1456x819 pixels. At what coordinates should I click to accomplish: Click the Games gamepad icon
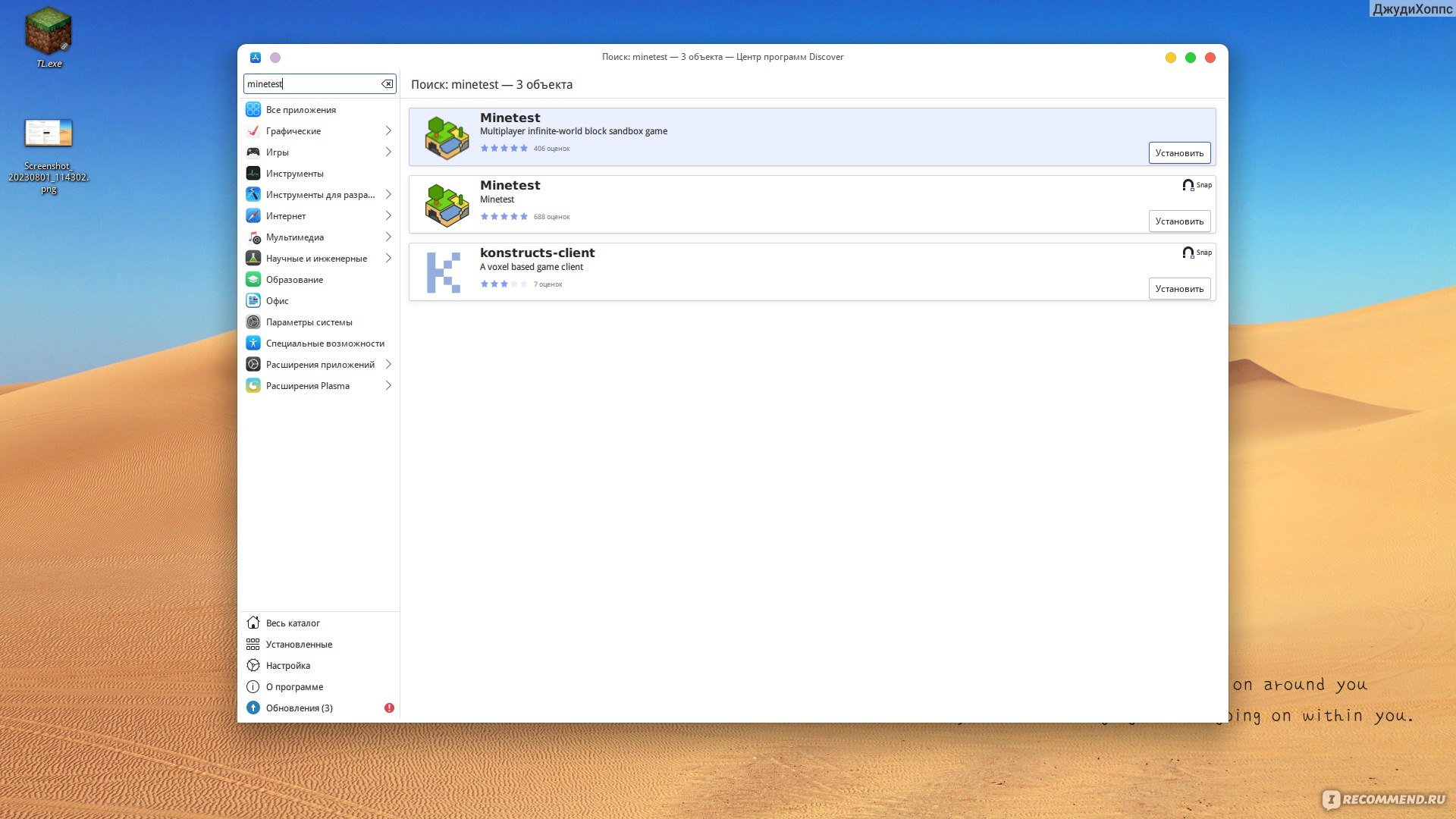253,152
